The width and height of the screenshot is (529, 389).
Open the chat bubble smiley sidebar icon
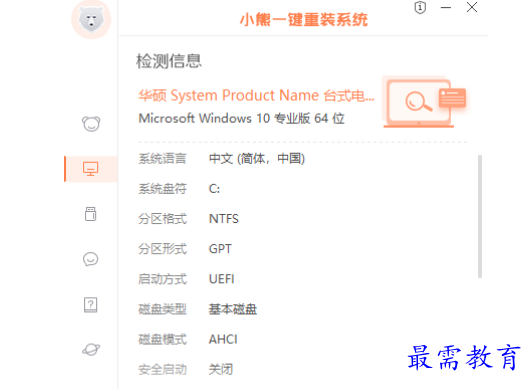pos(90,259)
